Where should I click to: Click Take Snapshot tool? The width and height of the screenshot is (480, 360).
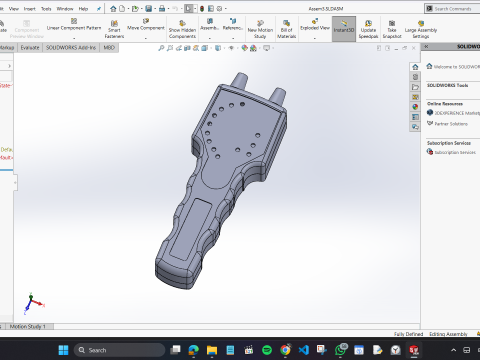tap(392, 29)
